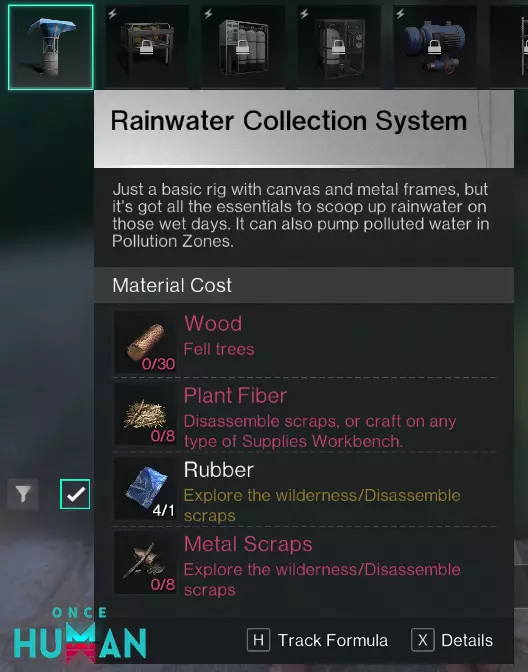Image resolution: width=528 pixels, height=672 pixels.
Task: Click the Plant Fiber material icon
Action: pos(145,414)
